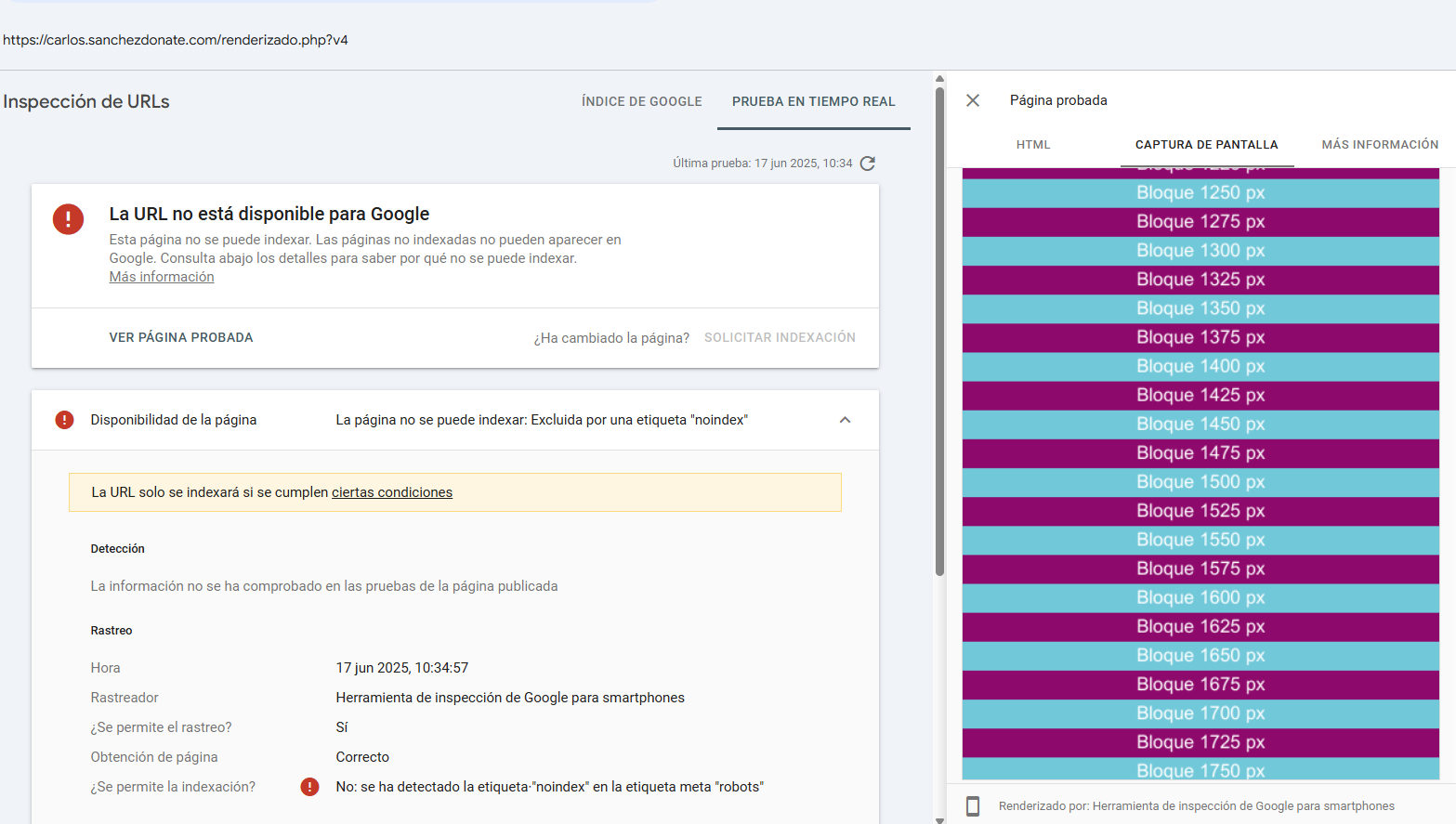The width and height of the screenshot is (1456, 824).
Task: Open the HTML tab of tested page
Action: coord(1032,145)
